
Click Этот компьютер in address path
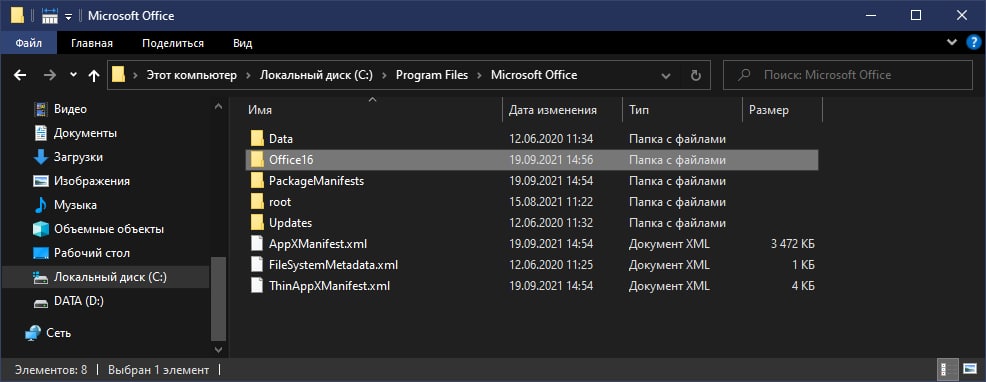(x=192, y=75)
